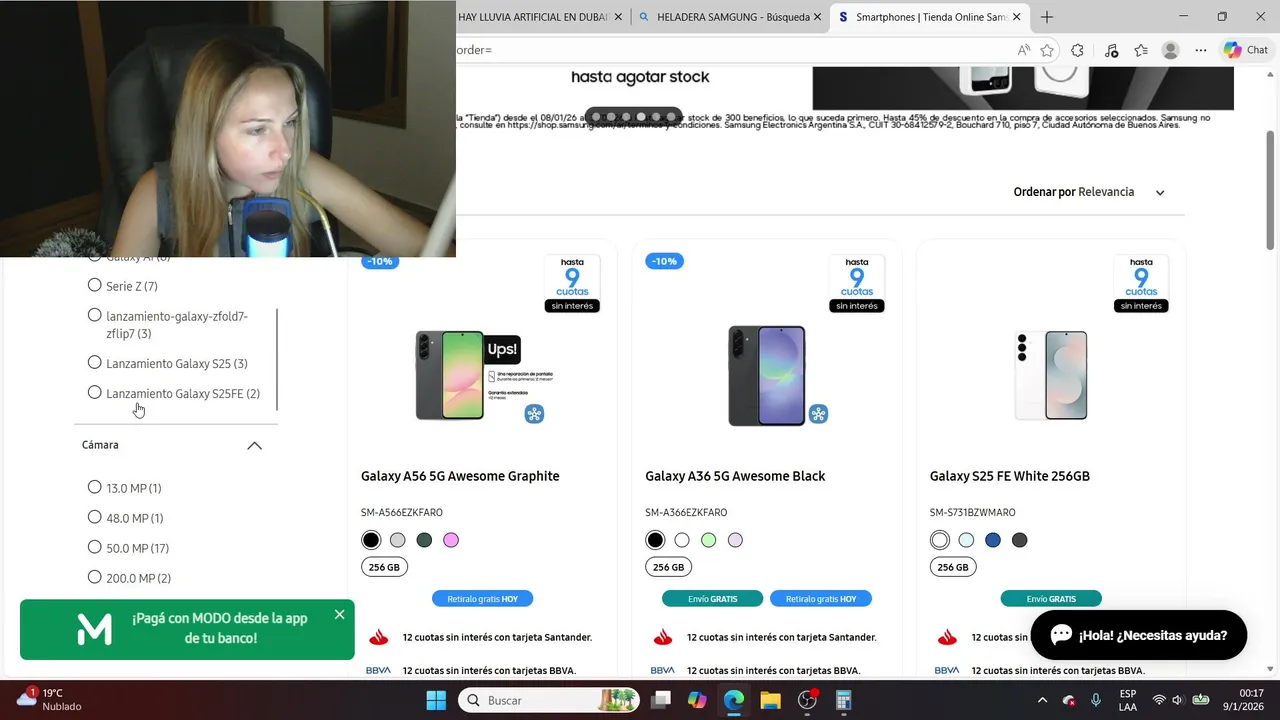Open browser extensions puzzle icon

coord(1077,50)
